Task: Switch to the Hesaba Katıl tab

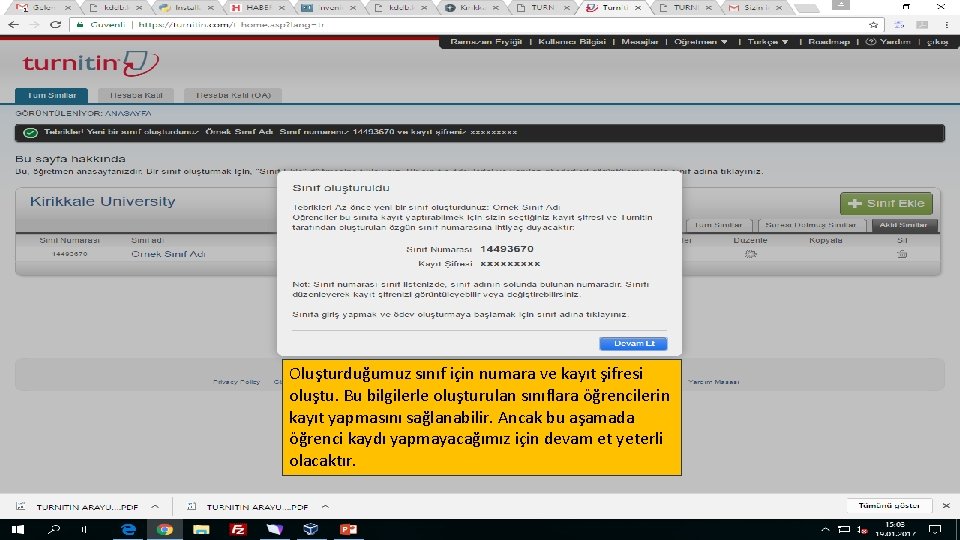Action: tap(136, 96)
